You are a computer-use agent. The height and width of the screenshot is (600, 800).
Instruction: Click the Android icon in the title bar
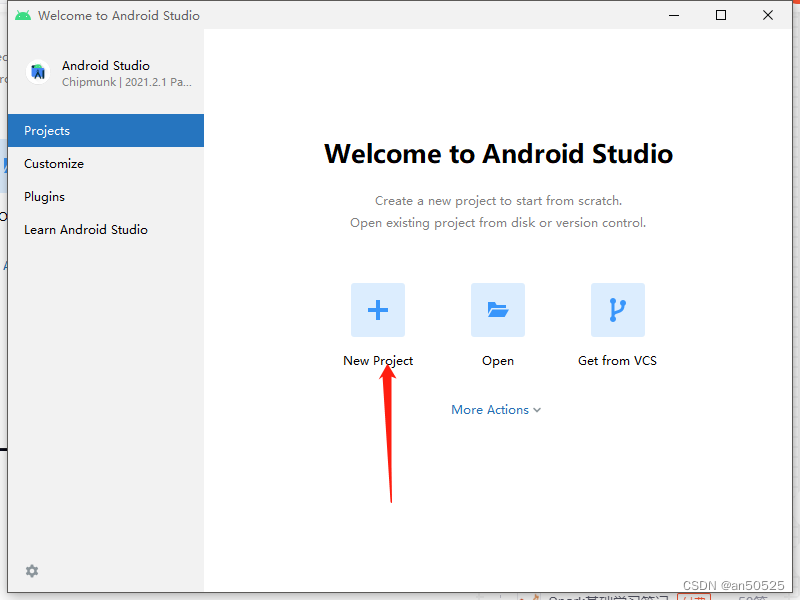(x=22, y=15)
